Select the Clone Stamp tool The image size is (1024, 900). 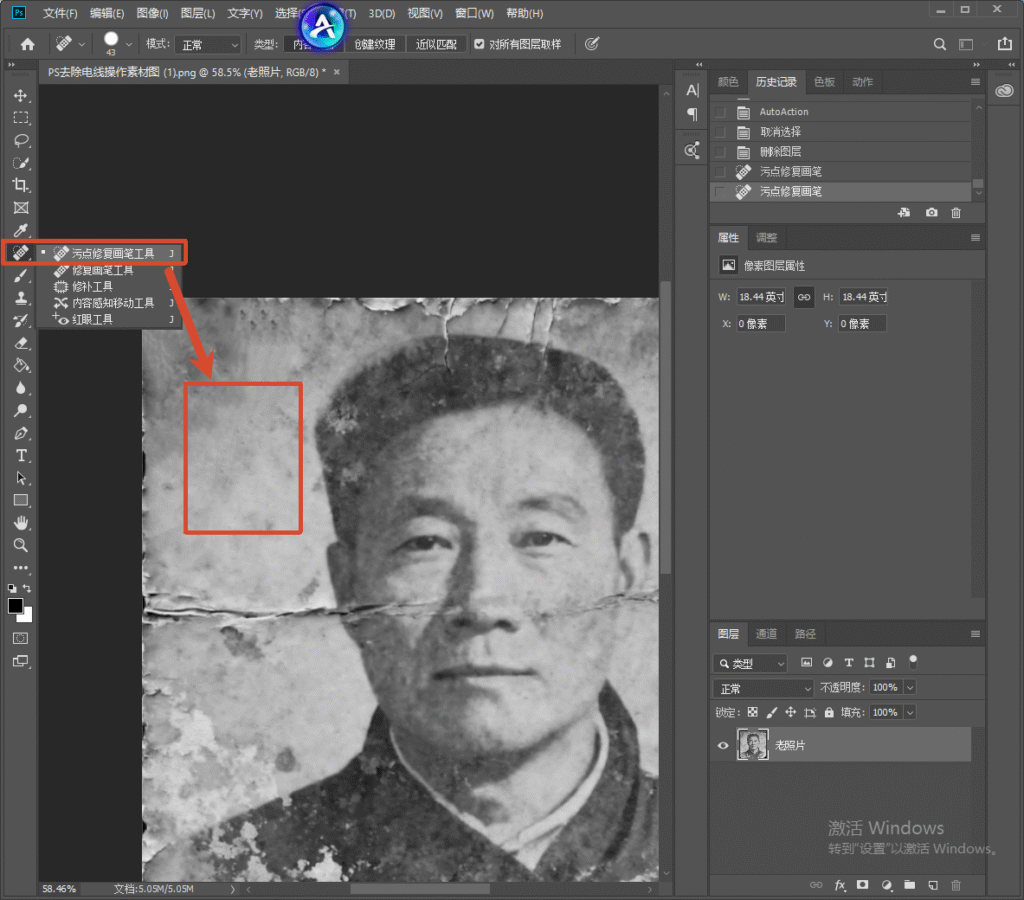(x=21, y=298)
